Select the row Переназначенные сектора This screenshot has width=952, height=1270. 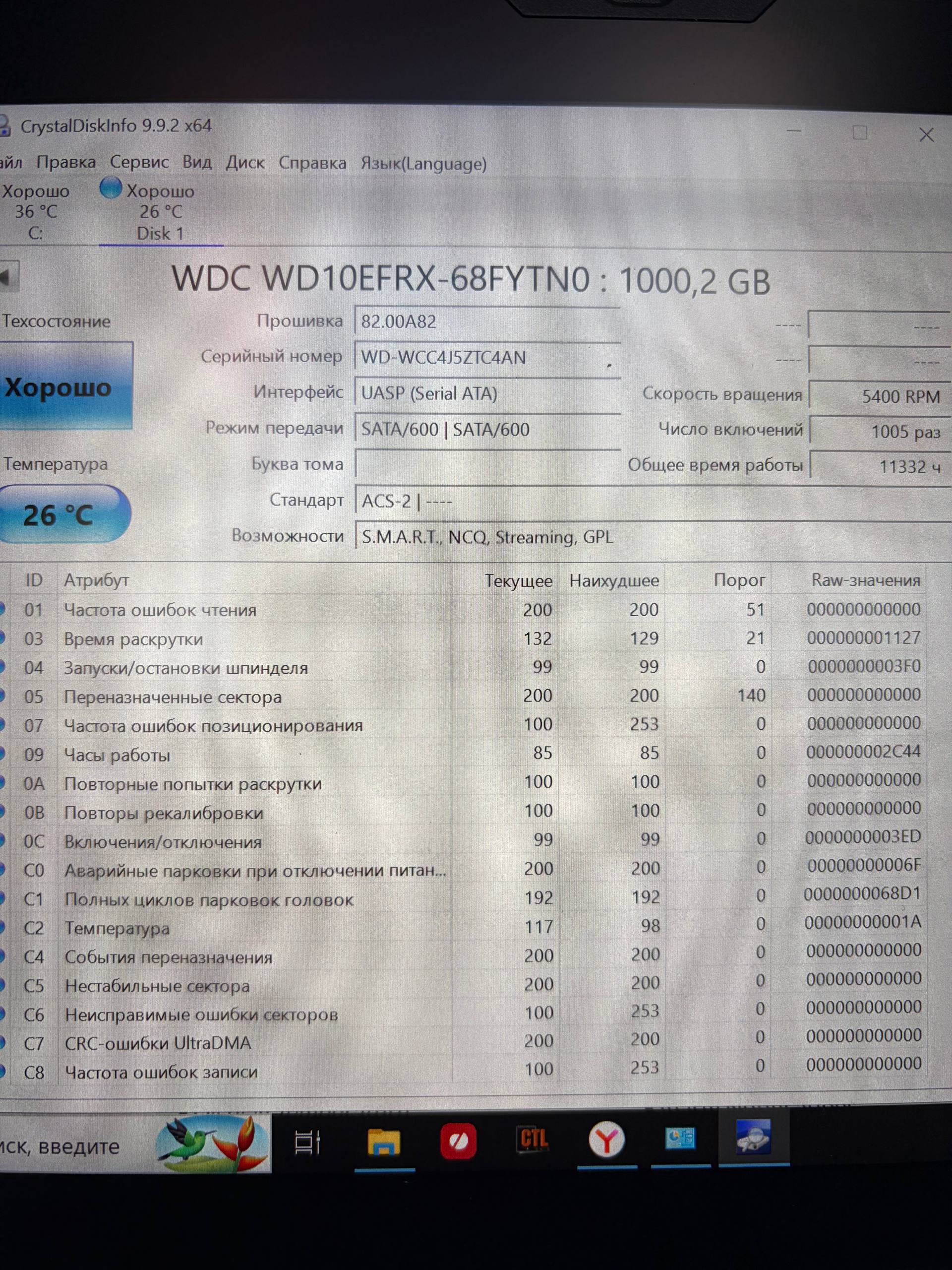[x=464, y=696]
